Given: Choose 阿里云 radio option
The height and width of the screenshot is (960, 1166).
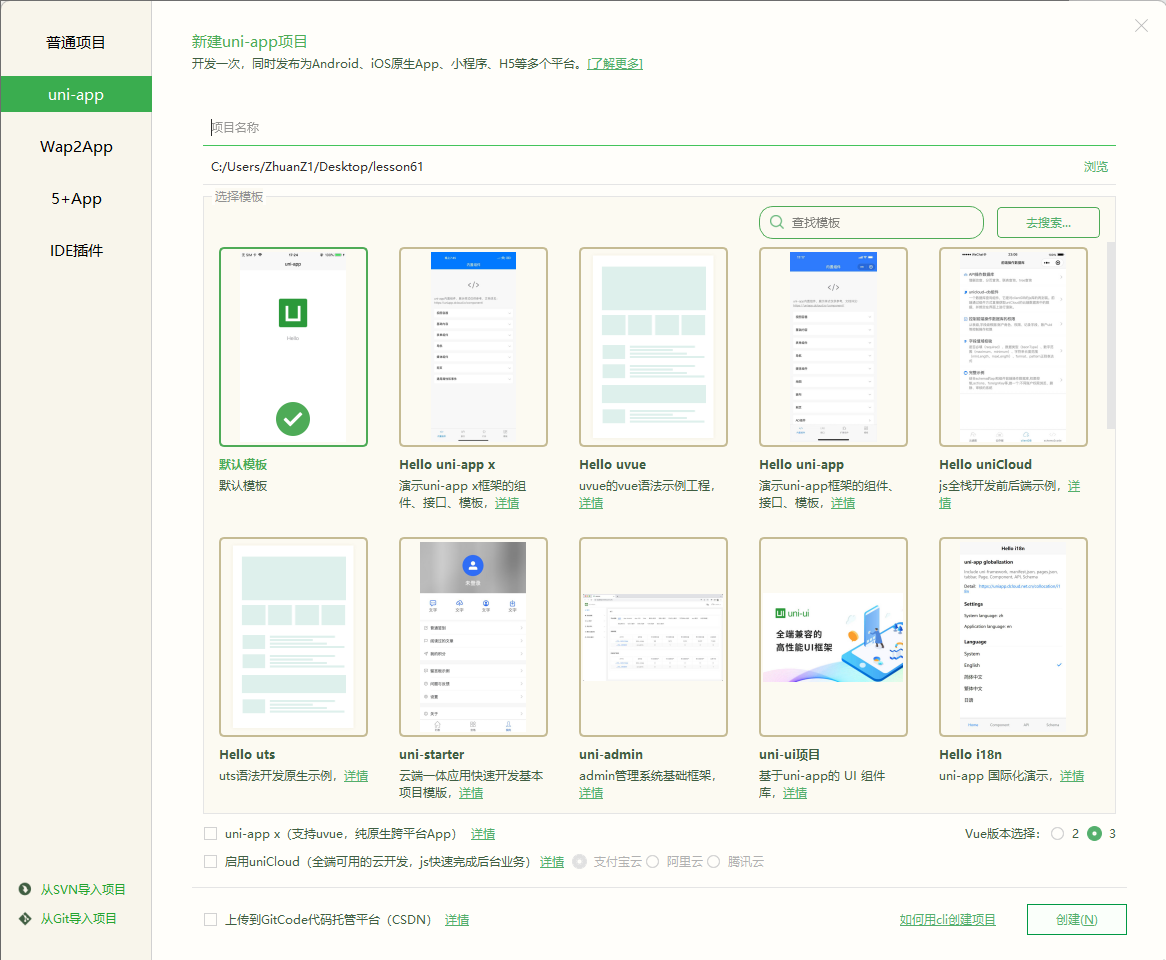Looking at the screenshot, I should tap(652, 861).
